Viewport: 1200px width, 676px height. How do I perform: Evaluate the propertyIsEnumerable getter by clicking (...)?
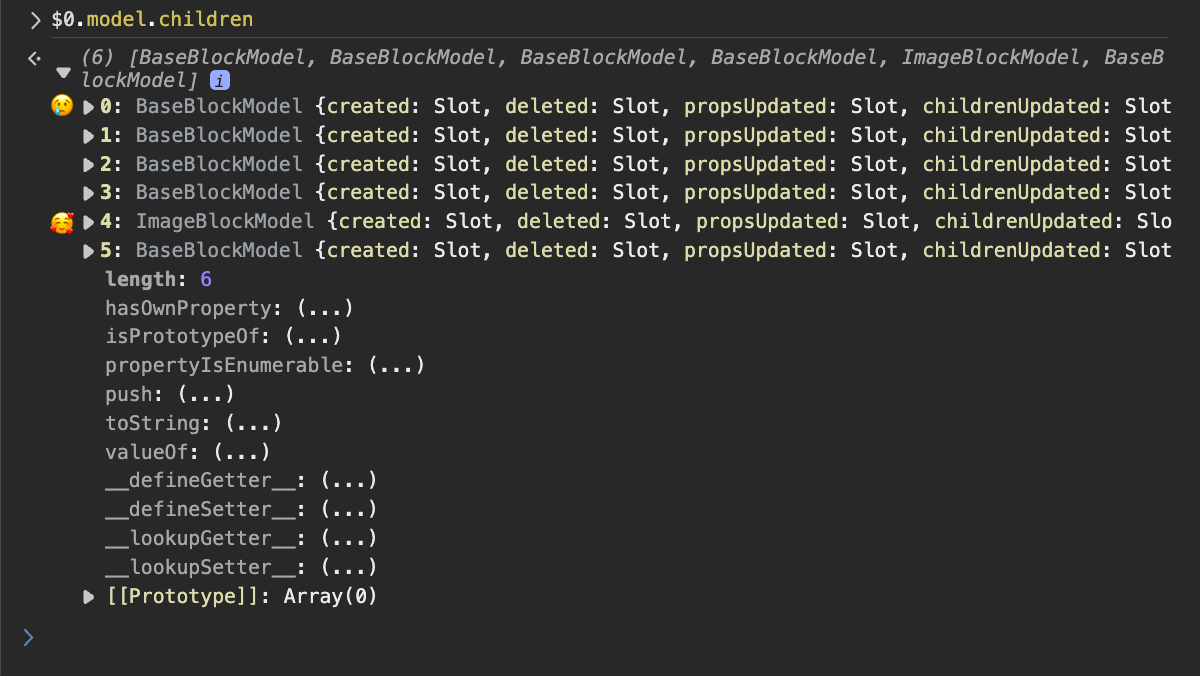[x=395, y=365]
